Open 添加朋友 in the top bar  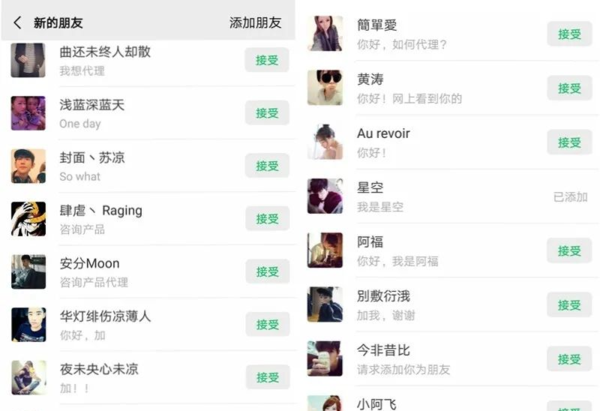[255, 22]
